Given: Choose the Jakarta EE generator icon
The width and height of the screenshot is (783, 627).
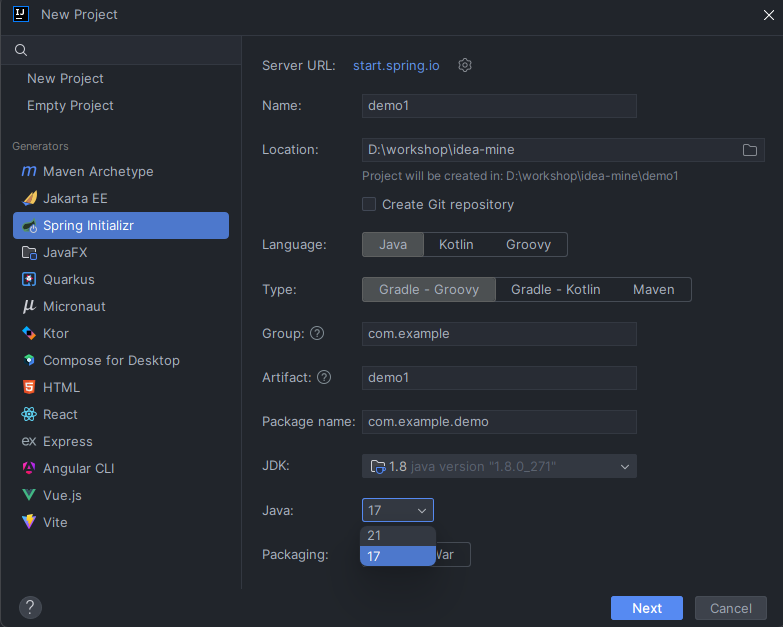Looking at the screenshot, I should coord(30,199).
